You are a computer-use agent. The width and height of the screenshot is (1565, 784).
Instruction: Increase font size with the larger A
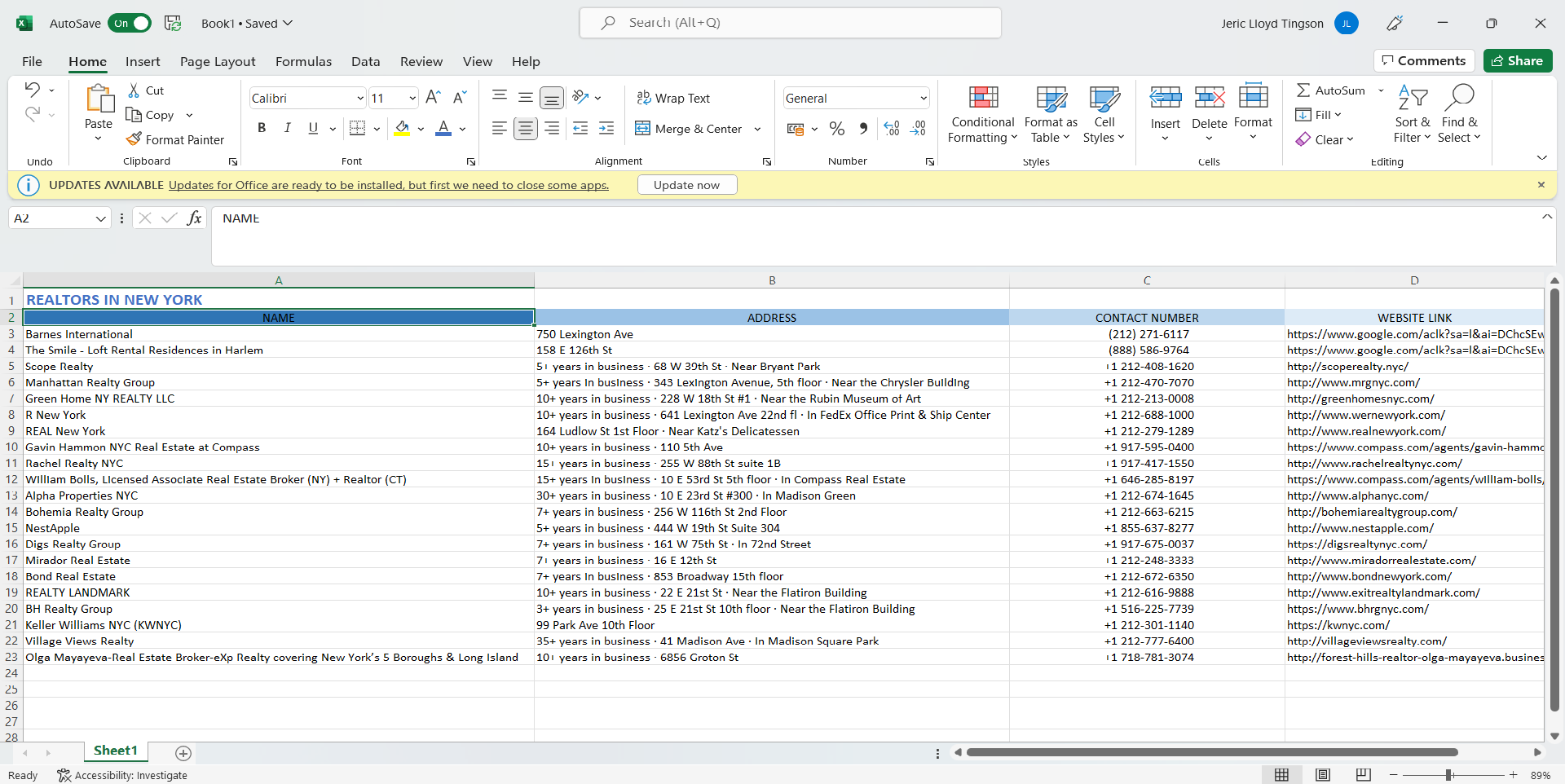point(433,98)
